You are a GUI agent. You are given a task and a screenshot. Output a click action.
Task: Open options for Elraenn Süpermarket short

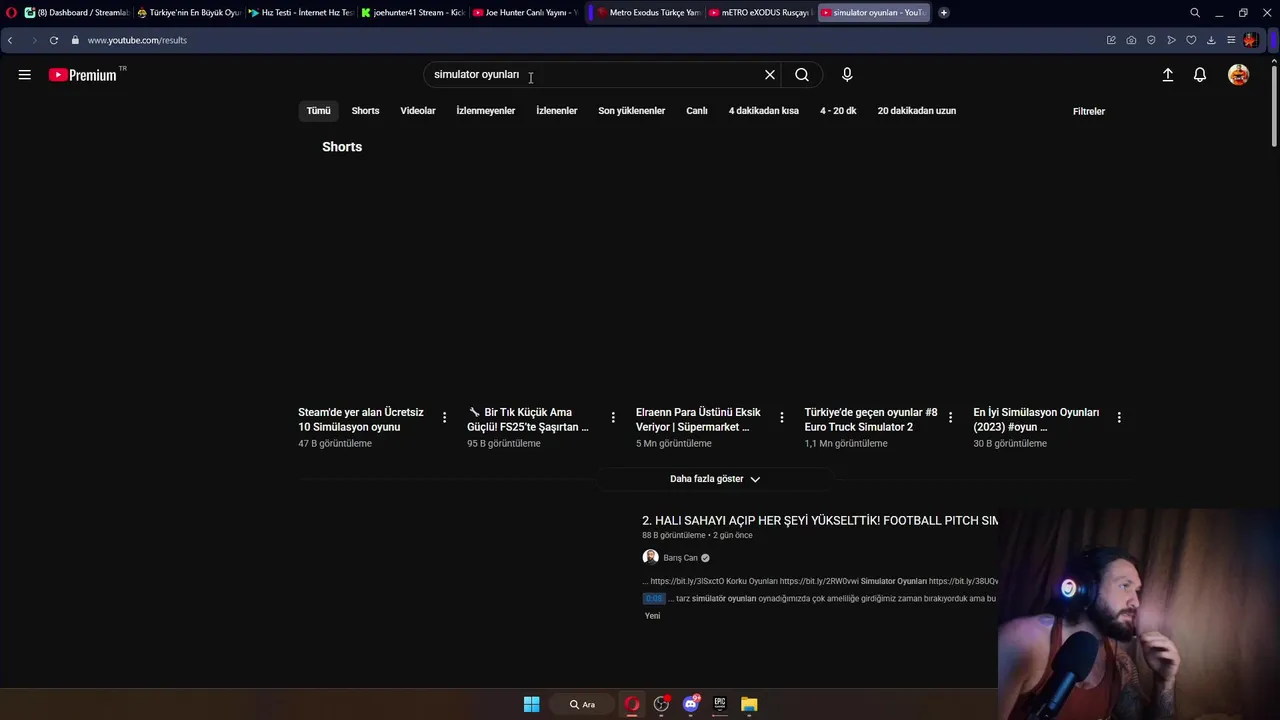[782, 417]
